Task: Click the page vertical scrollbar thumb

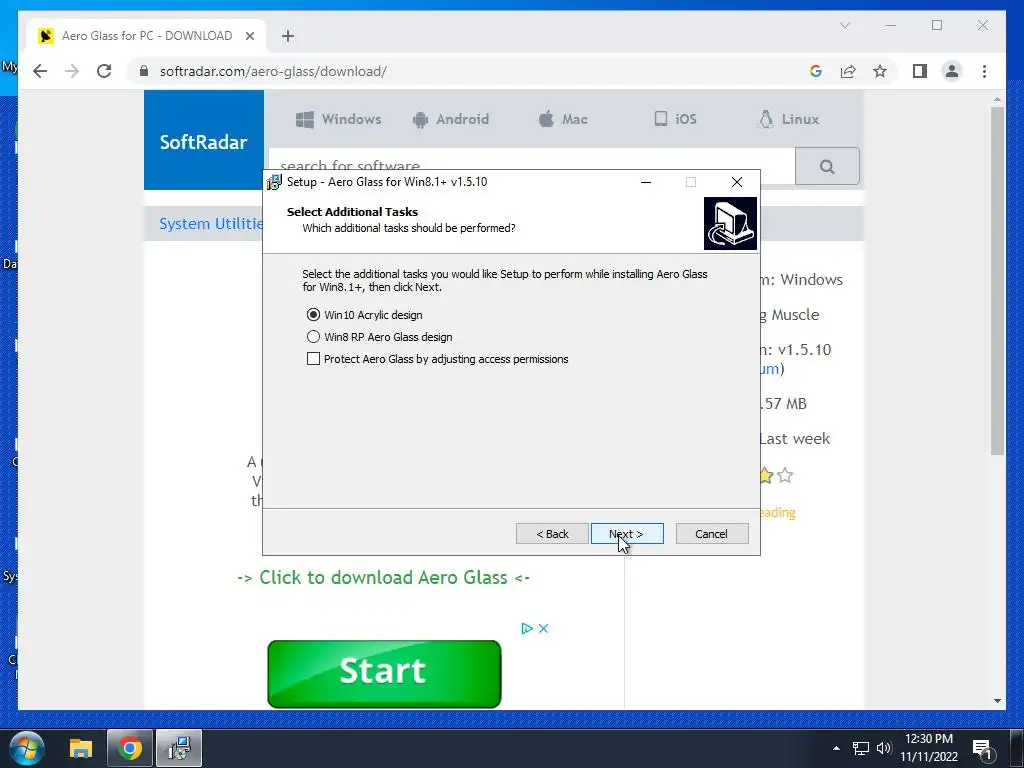Action: click(997, 281)
